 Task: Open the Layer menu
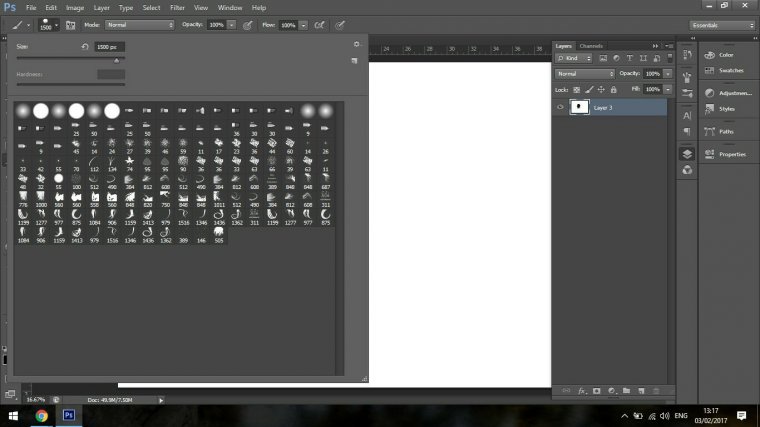101,8
